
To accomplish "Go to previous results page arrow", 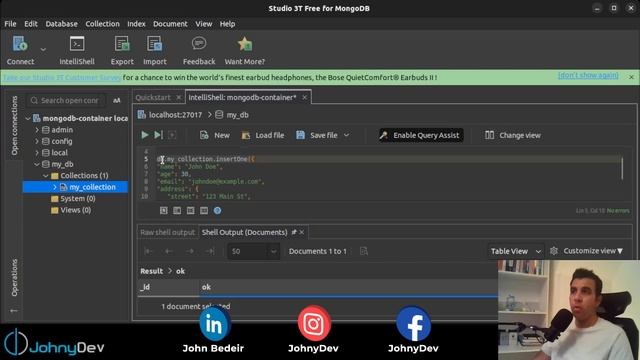I will [169, 251].
